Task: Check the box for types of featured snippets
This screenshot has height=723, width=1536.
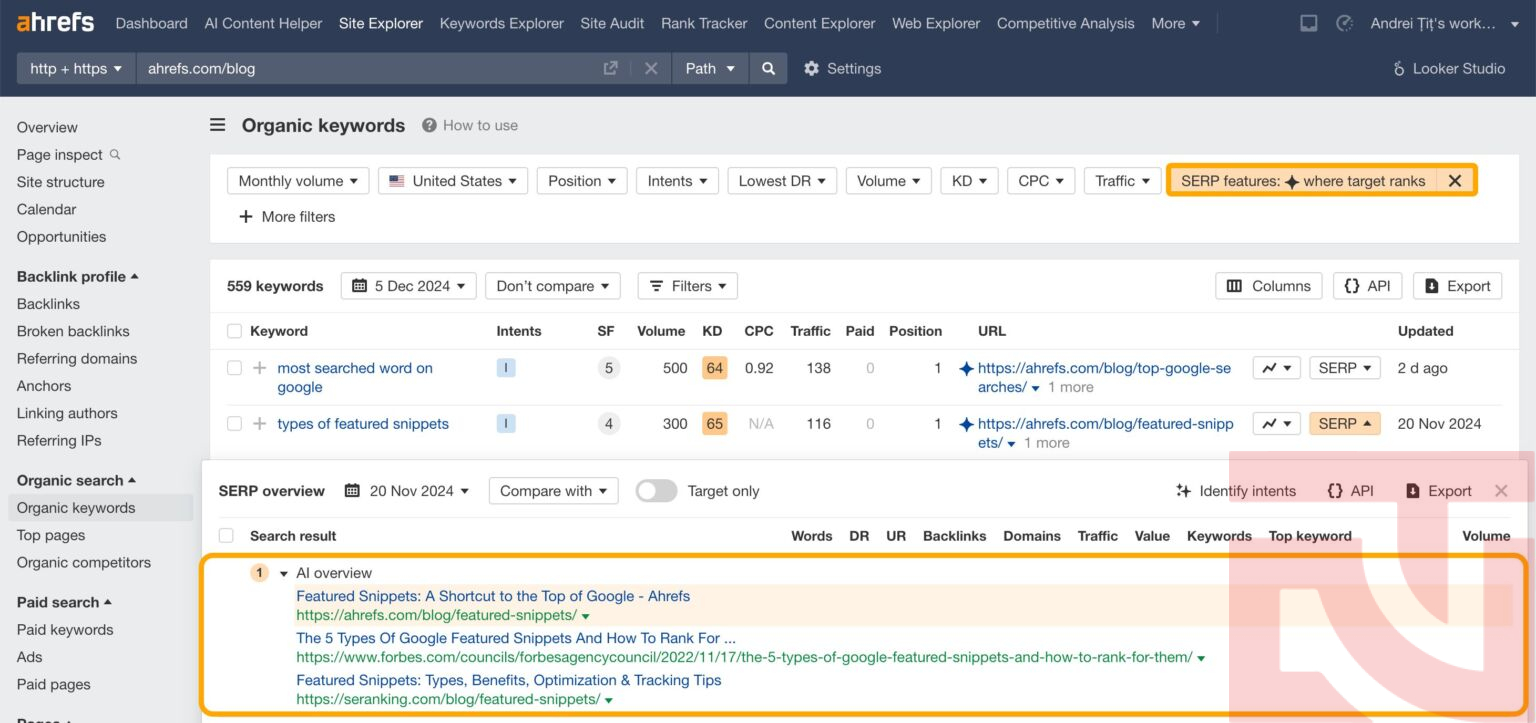Action: coord(234,424)
